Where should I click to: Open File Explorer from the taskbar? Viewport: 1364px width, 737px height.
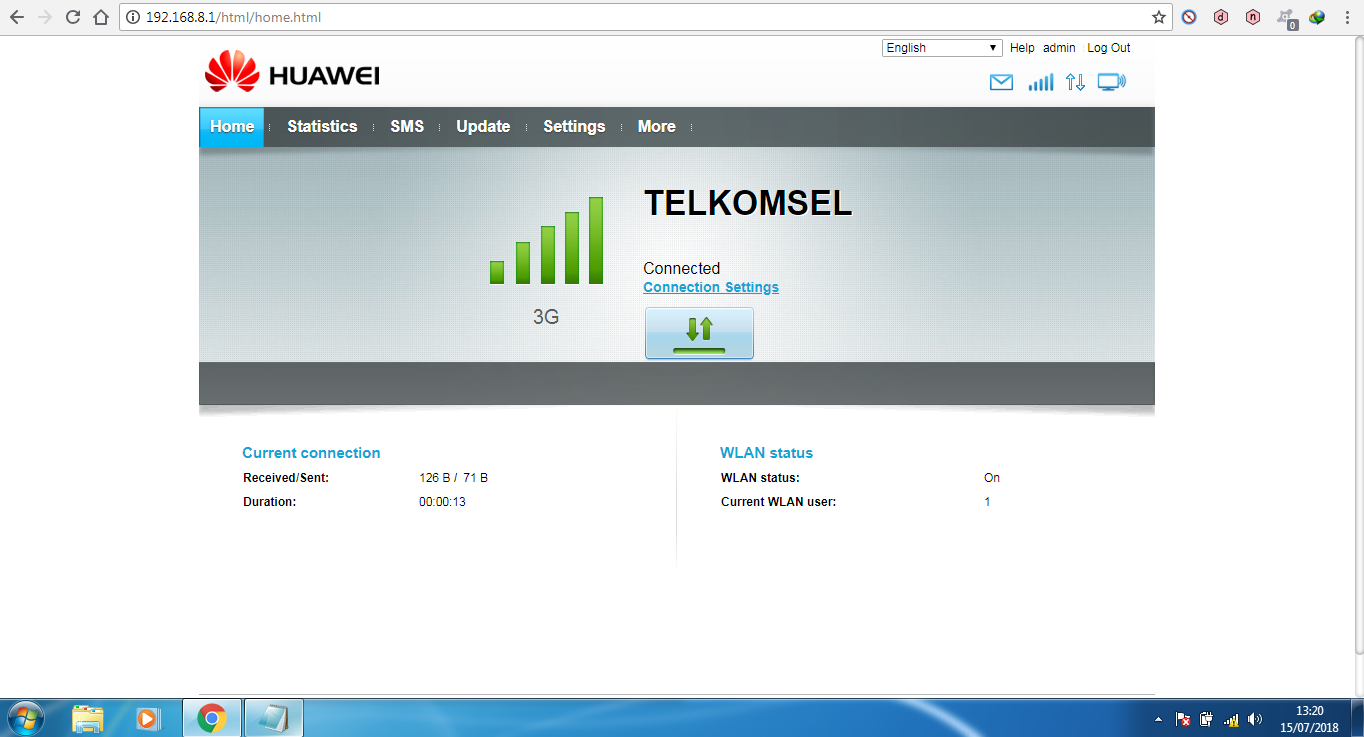[x=88, y=718]
